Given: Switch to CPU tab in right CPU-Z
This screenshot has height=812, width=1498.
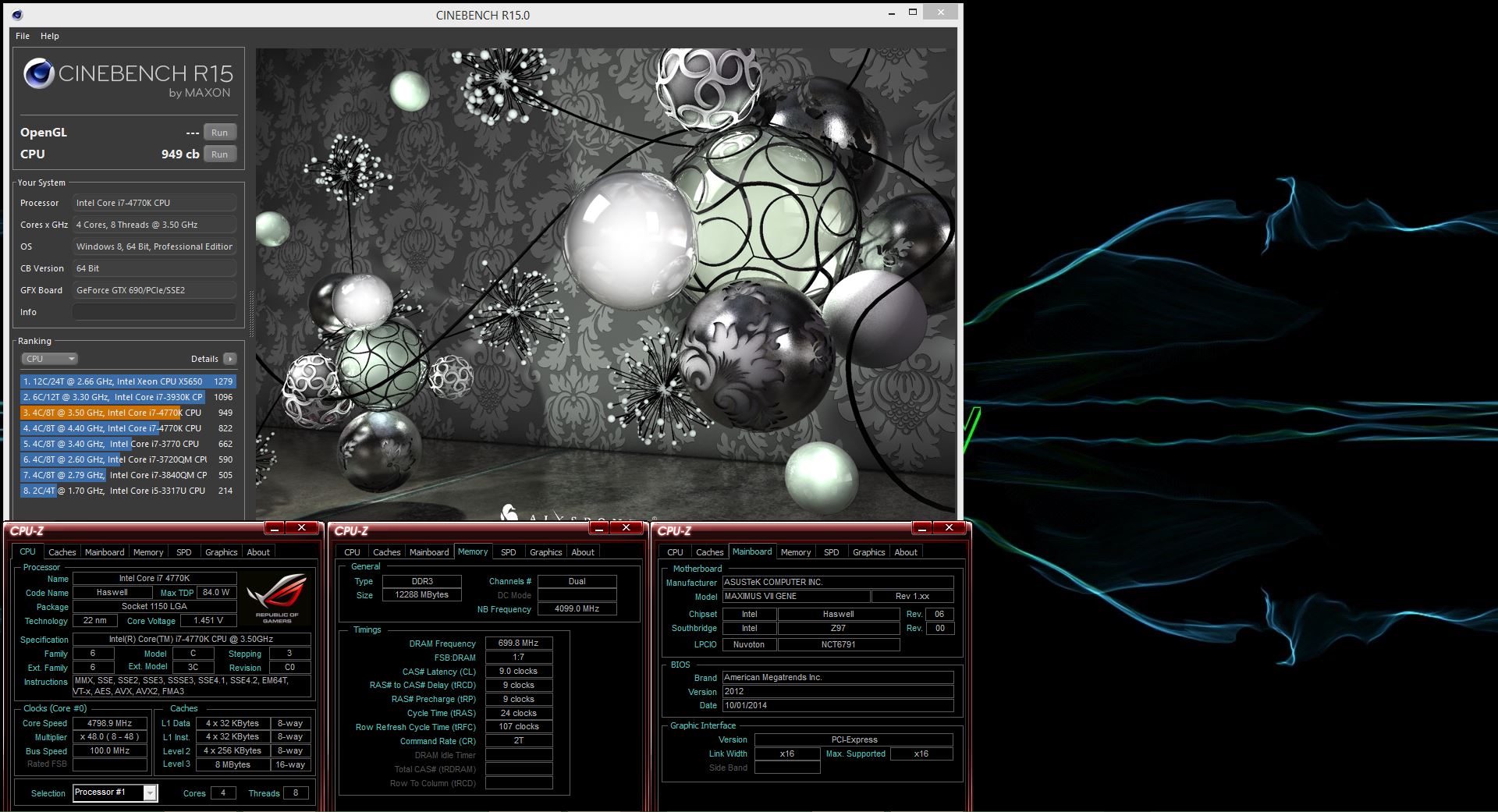Looking at the screenshot, I should pyautogui.click(x=676, y=552).
